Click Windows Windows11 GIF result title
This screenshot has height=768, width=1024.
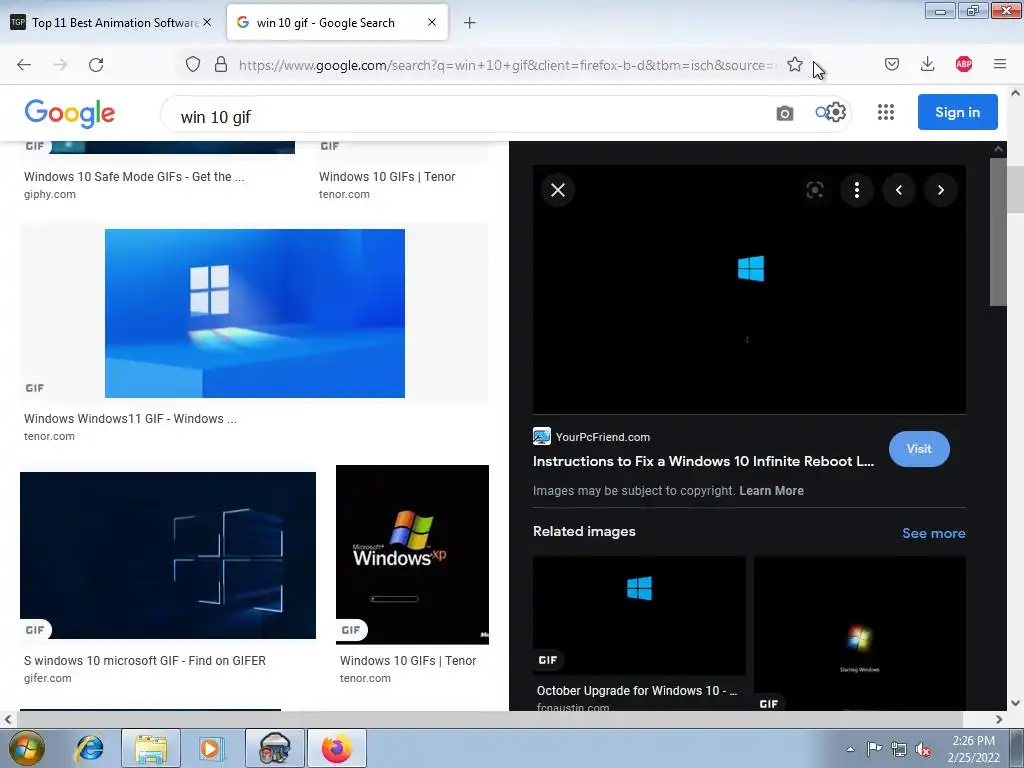tap(130, 419)
